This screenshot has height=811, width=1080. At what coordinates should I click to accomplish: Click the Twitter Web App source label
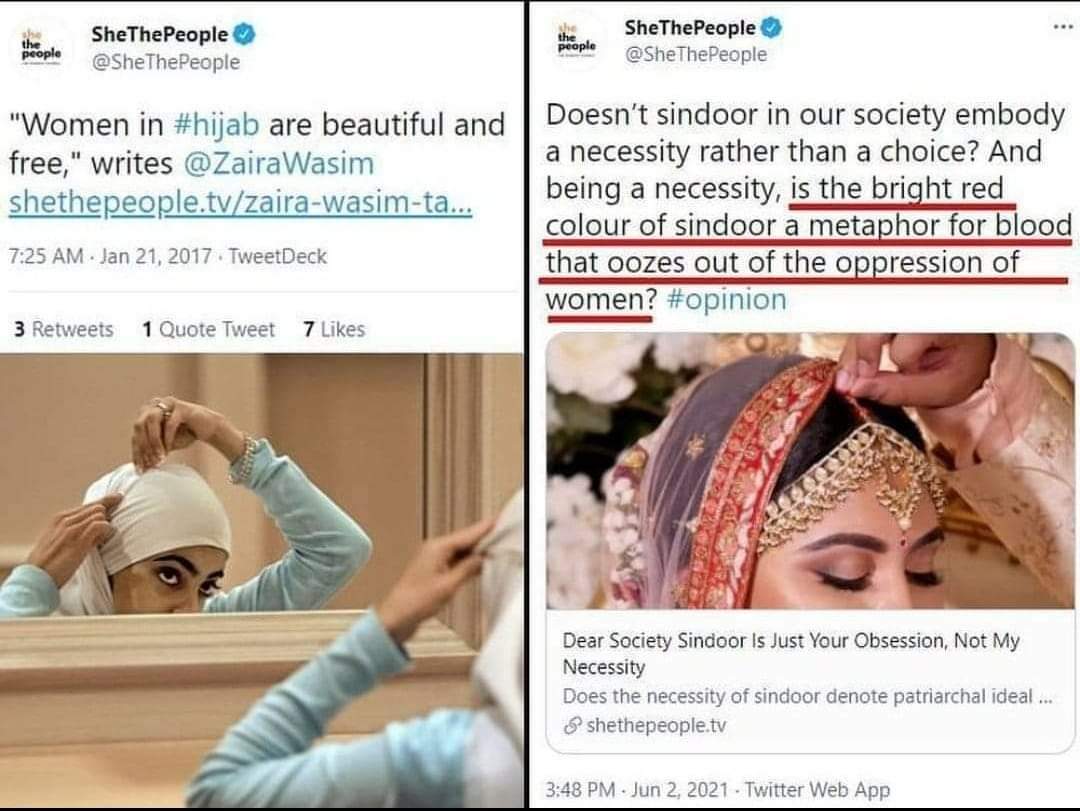click(x=818, y=790)
